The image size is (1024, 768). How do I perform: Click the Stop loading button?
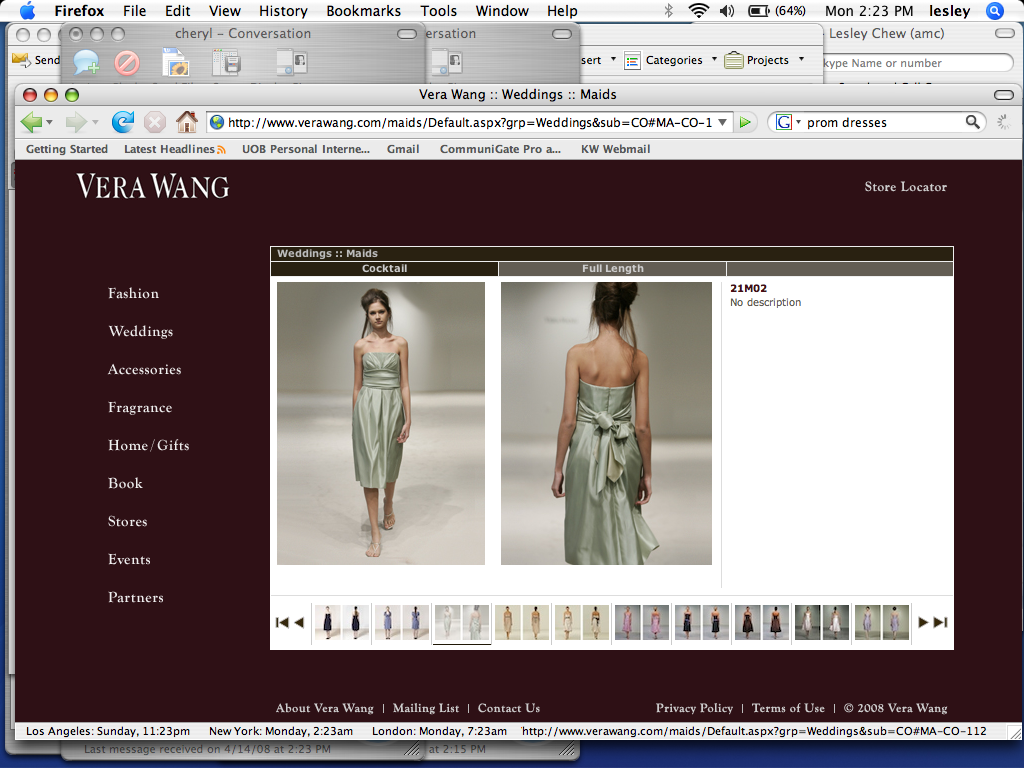tap(155, 122)
